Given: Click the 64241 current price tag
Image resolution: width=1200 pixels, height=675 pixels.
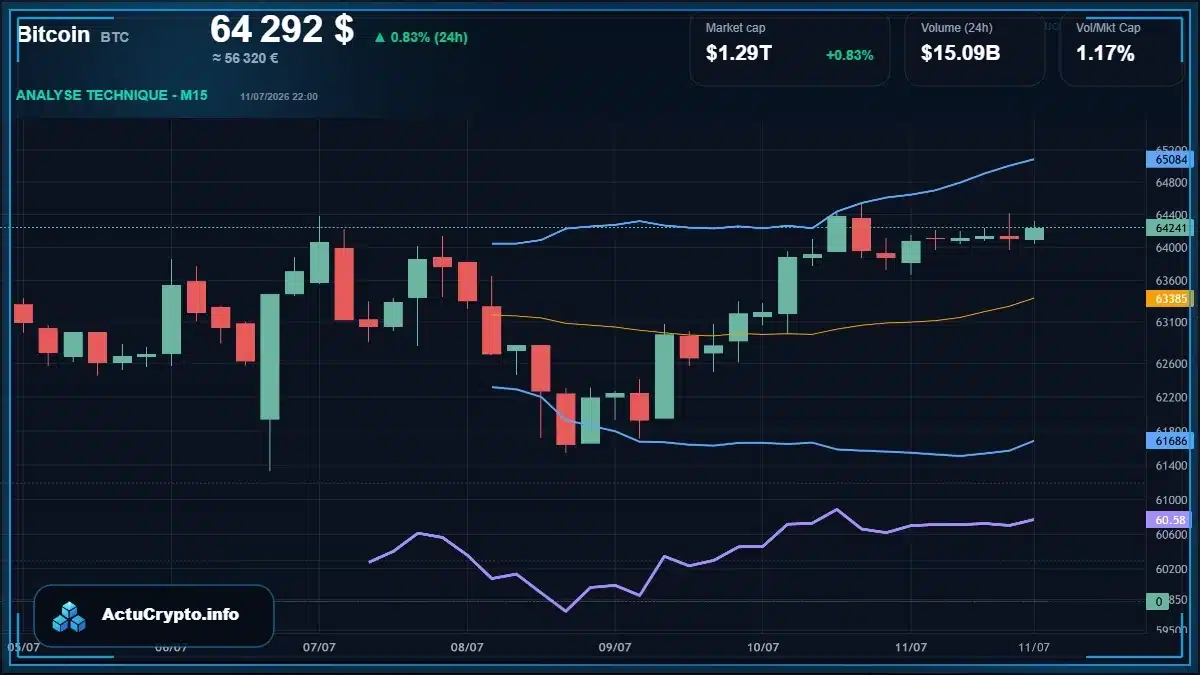Looking at the screenshot, I should click(x=1170, y=227).
